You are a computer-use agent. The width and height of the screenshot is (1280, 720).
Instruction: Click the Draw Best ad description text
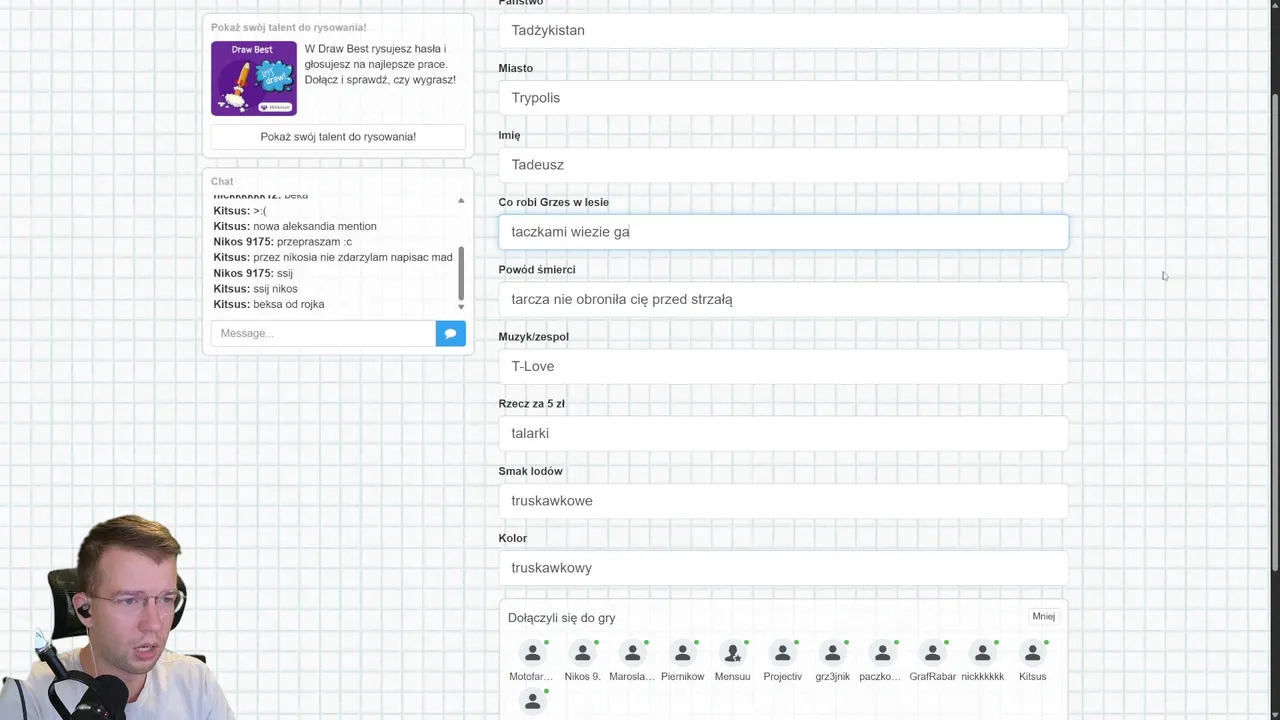click(380, 64)
